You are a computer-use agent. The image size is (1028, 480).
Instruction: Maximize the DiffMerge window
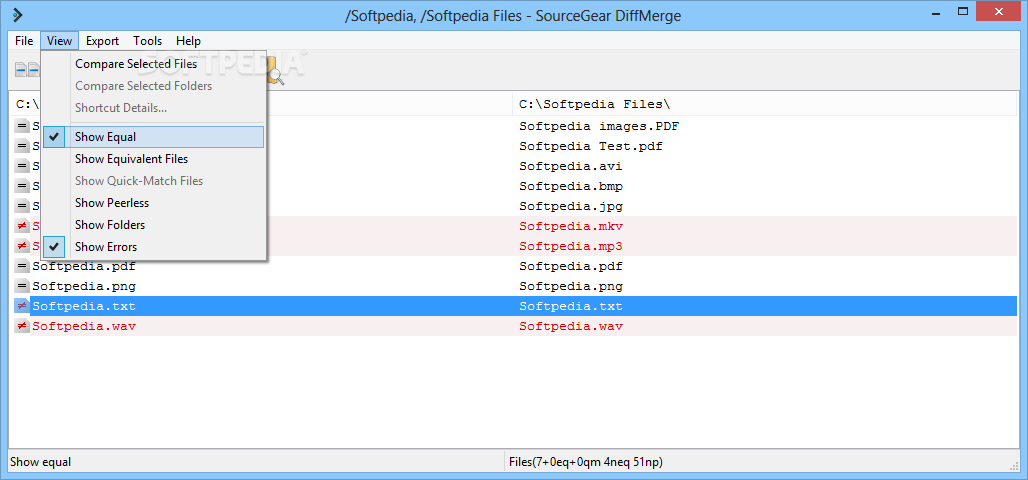[x=963, y=12]
